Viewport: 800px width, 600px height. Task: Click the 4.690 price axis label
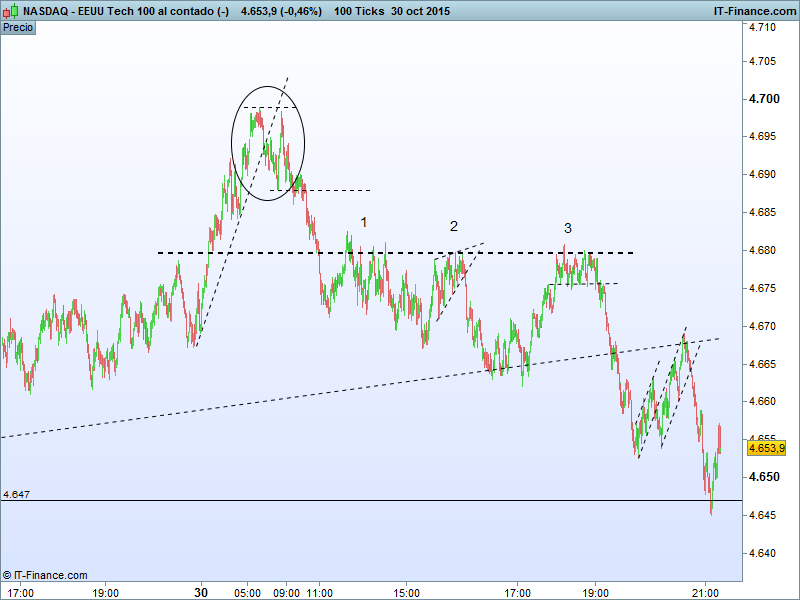[762, 174]
